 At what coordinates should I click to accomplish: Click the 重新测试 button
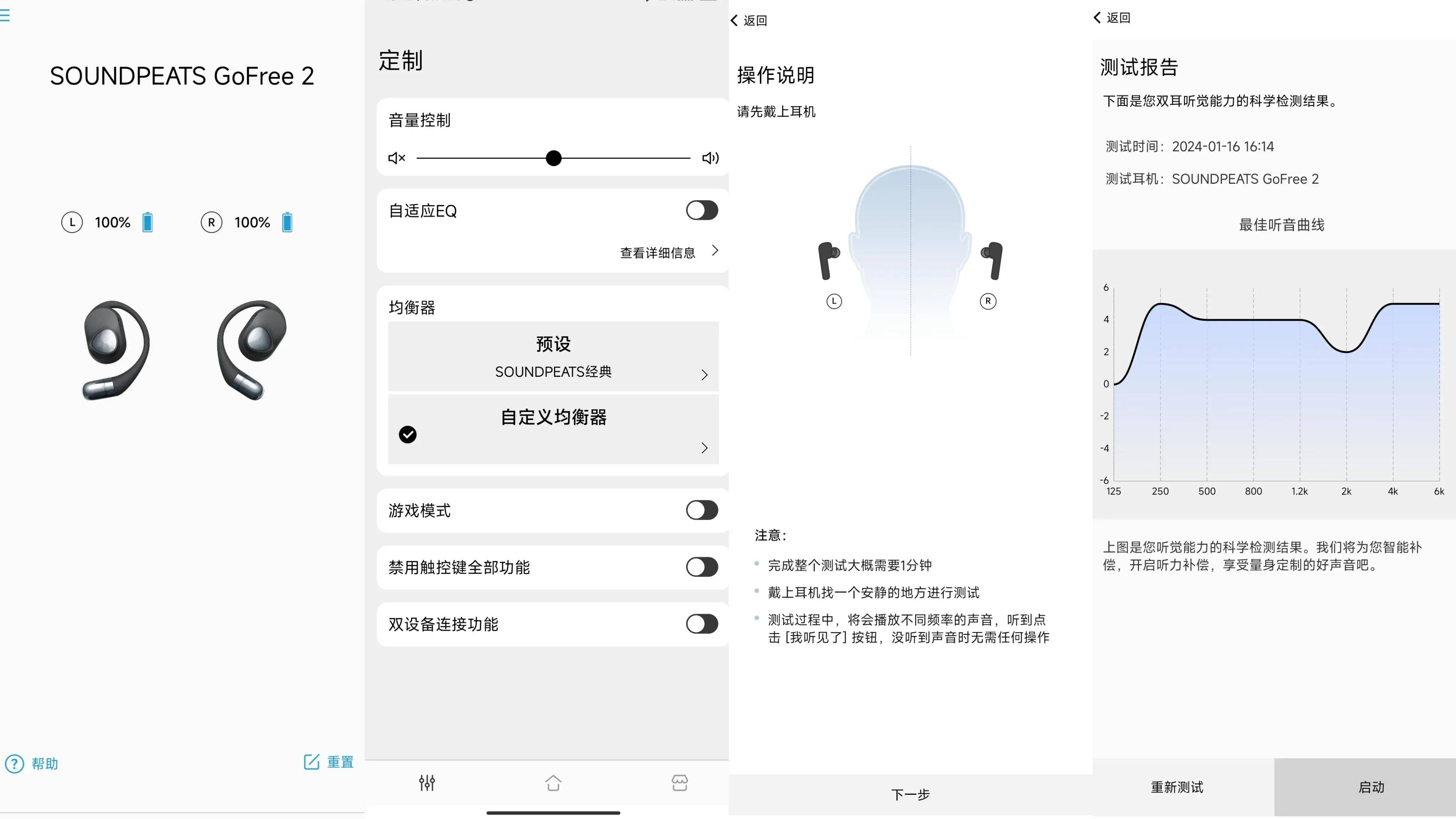[x=1177, y=787]
